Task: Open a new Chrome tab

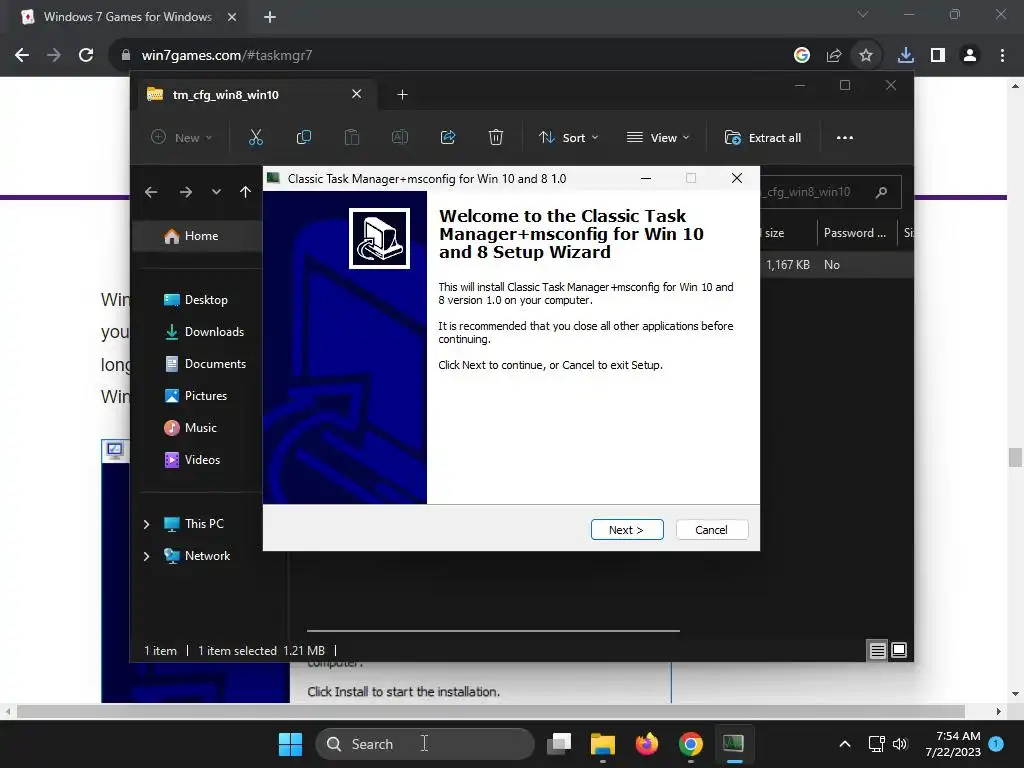Action: (x=270, y=17)
